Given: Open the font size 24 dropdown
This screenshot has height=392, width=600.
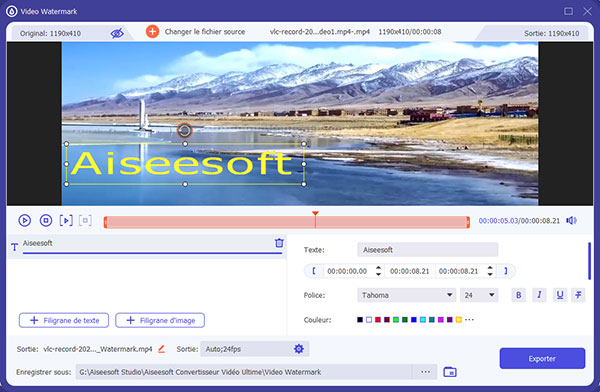Looking at the screenshot, I should pos(479,295).
